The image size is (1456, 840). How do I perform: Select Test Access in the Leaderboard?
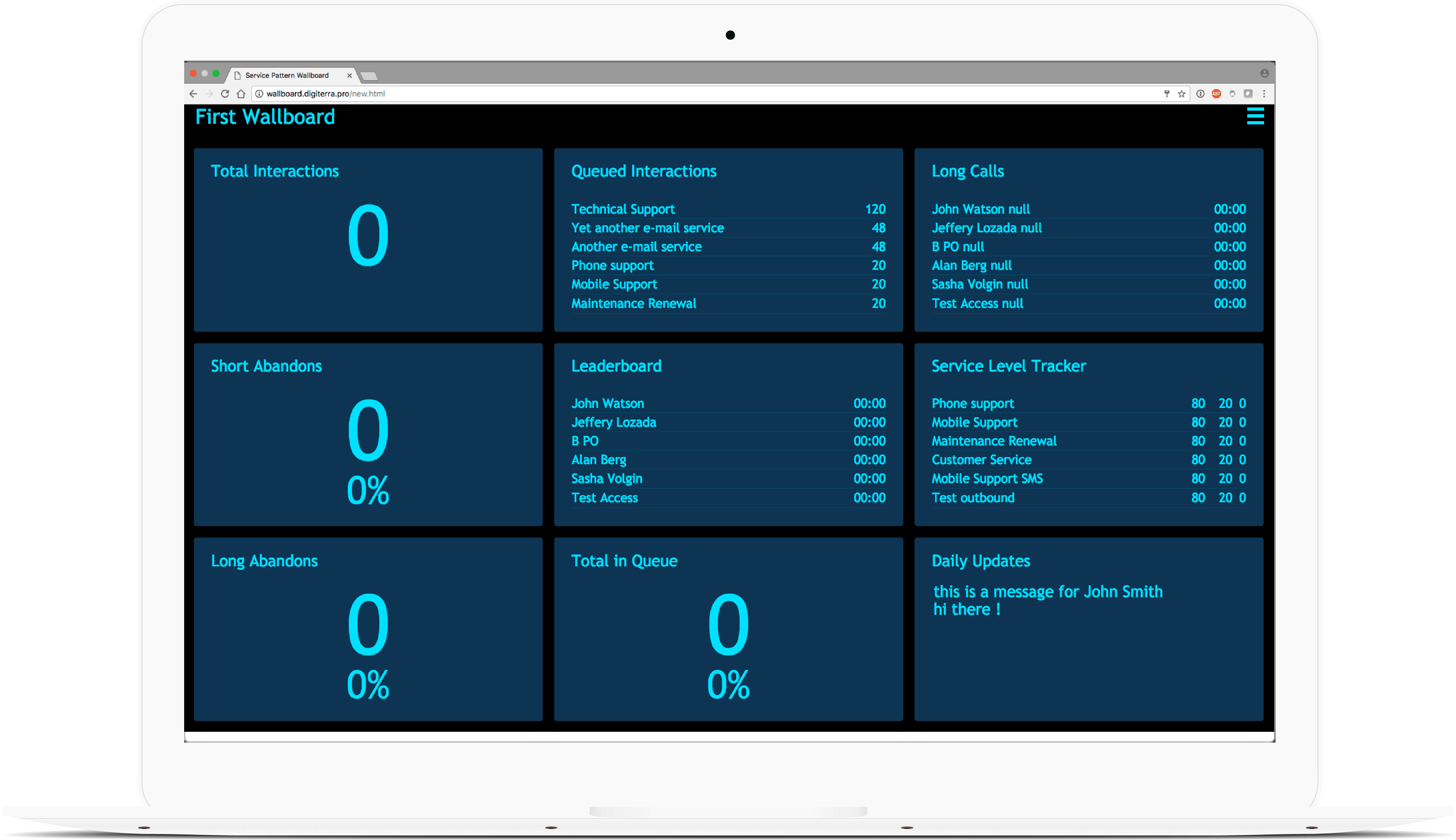pos(604,498)
